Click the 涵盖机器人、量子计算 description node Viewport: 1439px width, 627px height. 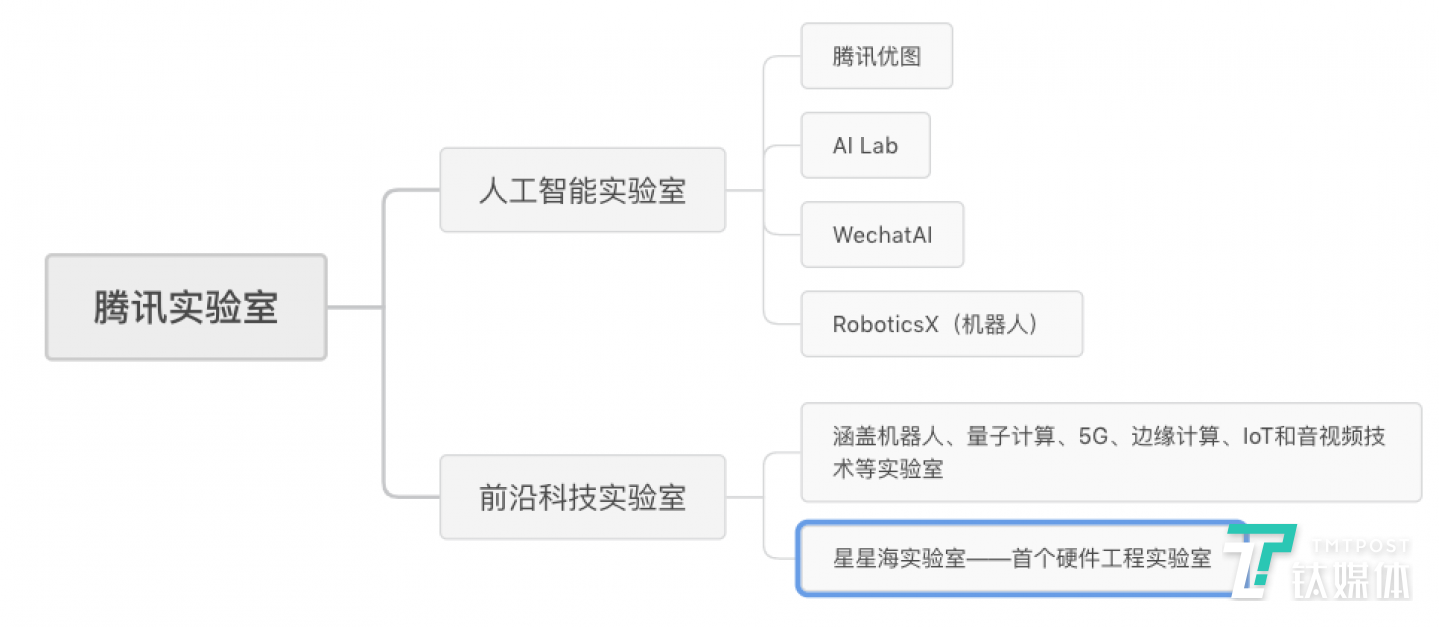click(x=1110, y=451)
